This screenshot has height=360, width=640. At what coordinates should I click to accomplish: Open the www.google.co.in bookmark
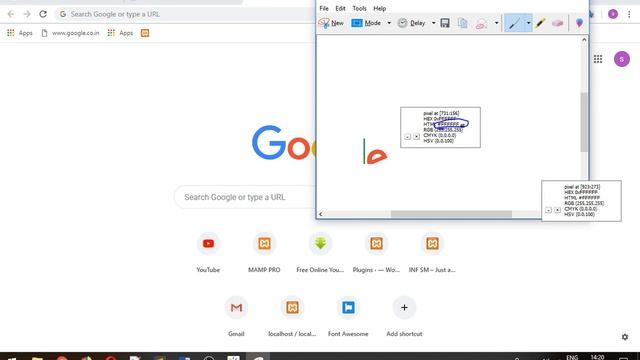tap(70, 33)
